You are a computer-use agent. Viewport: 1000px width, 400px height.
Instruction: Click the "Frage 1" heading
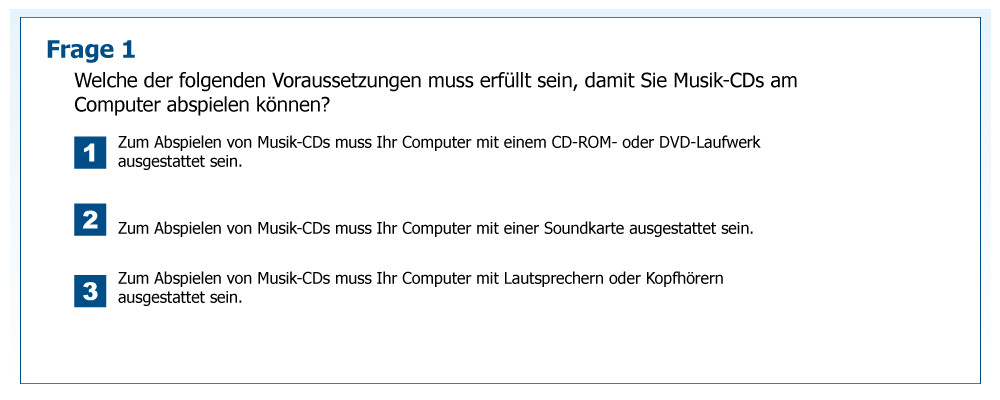tap(91, 49)
